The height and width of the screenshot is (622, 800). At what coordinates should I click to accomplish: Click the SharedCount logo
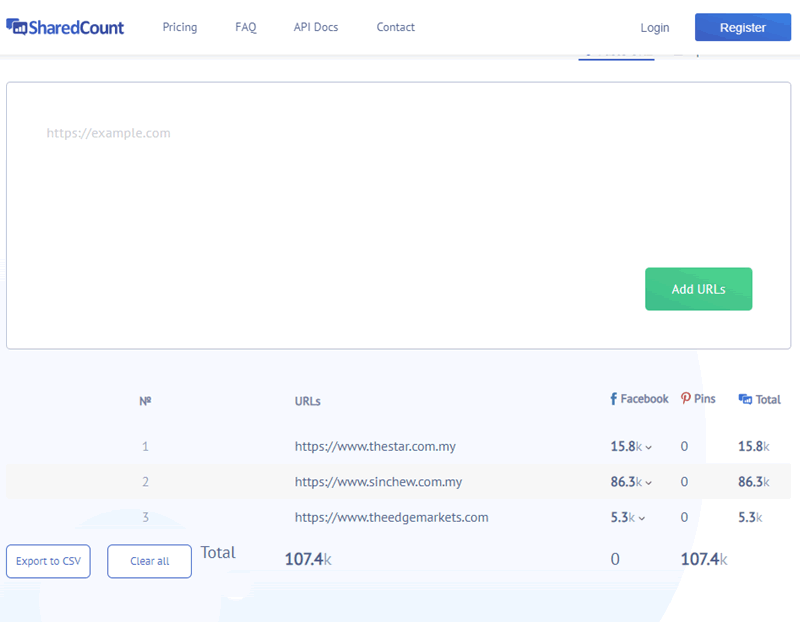coord(65,27)
